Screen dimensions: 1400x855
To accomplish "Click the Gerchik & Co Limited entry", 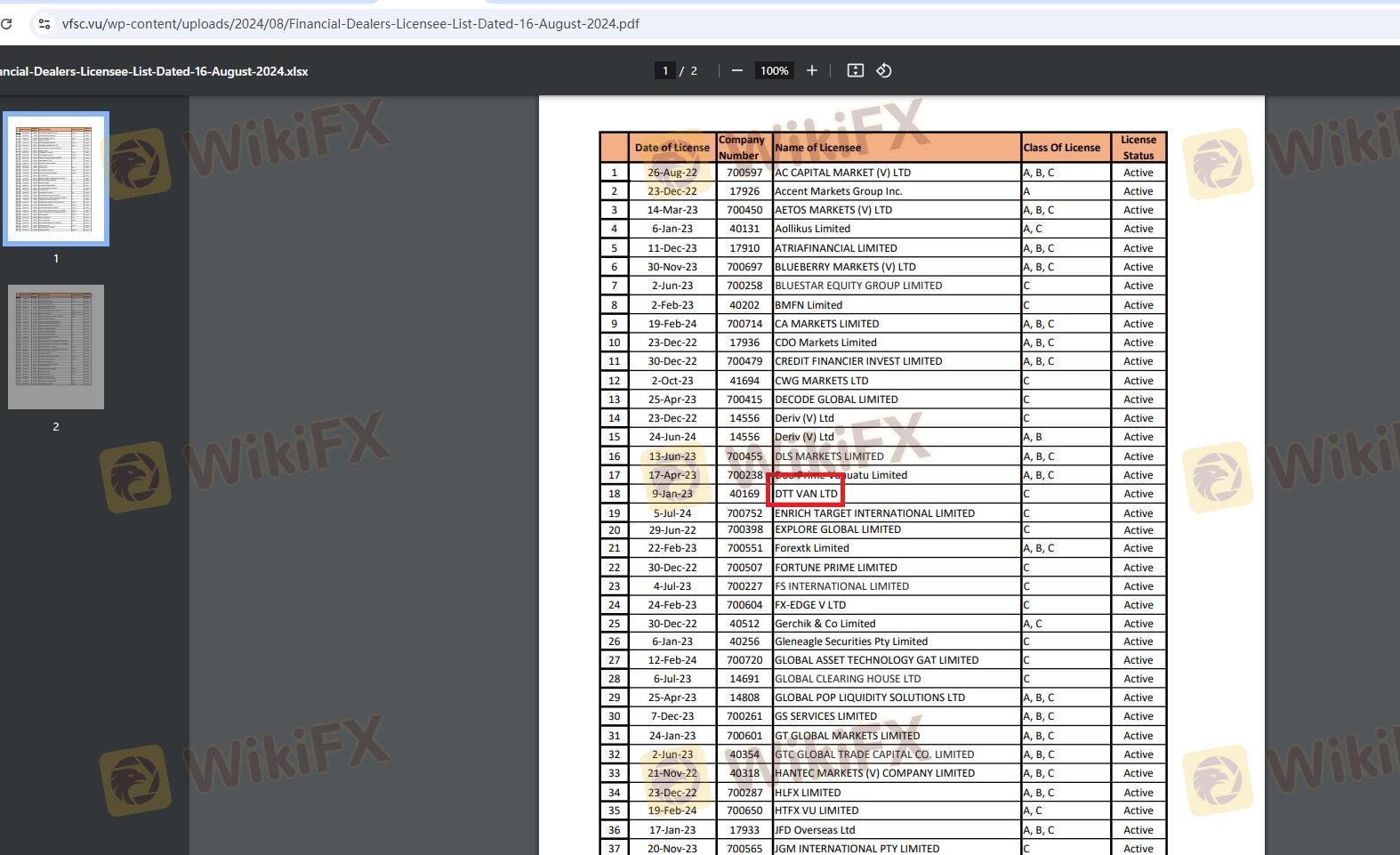I will pos(825,624).
